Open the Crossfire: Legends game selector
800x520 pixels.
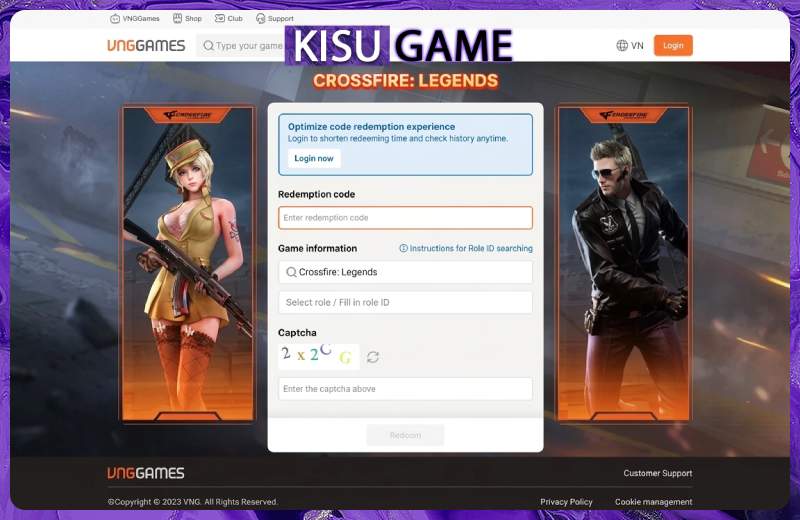click(405, 272)
